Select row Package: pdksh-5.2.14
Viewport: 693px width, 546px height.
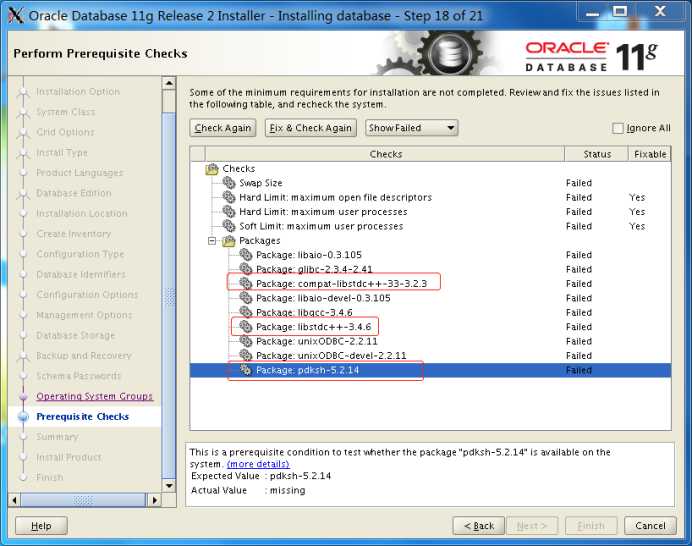click(x=430, y=370)
